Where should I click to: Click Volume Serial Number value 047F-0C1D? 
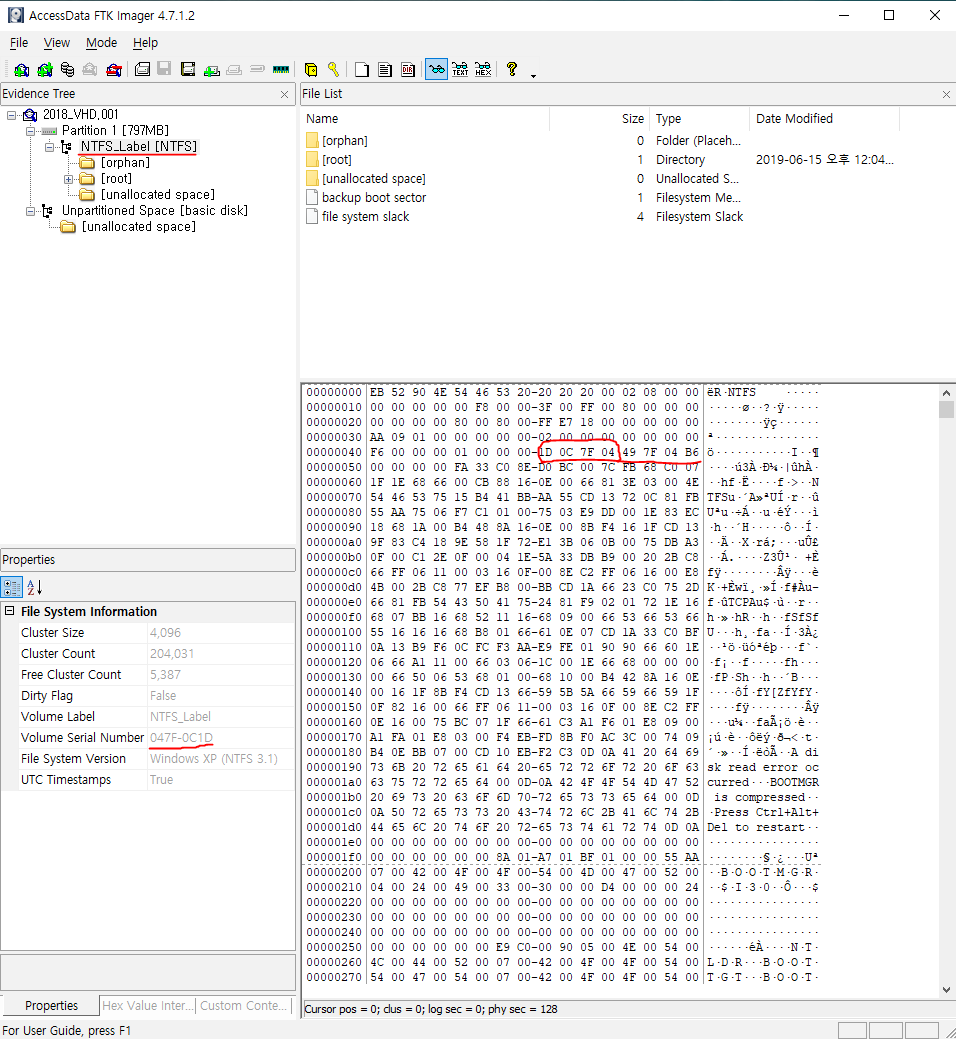click(x=181, y=738)
